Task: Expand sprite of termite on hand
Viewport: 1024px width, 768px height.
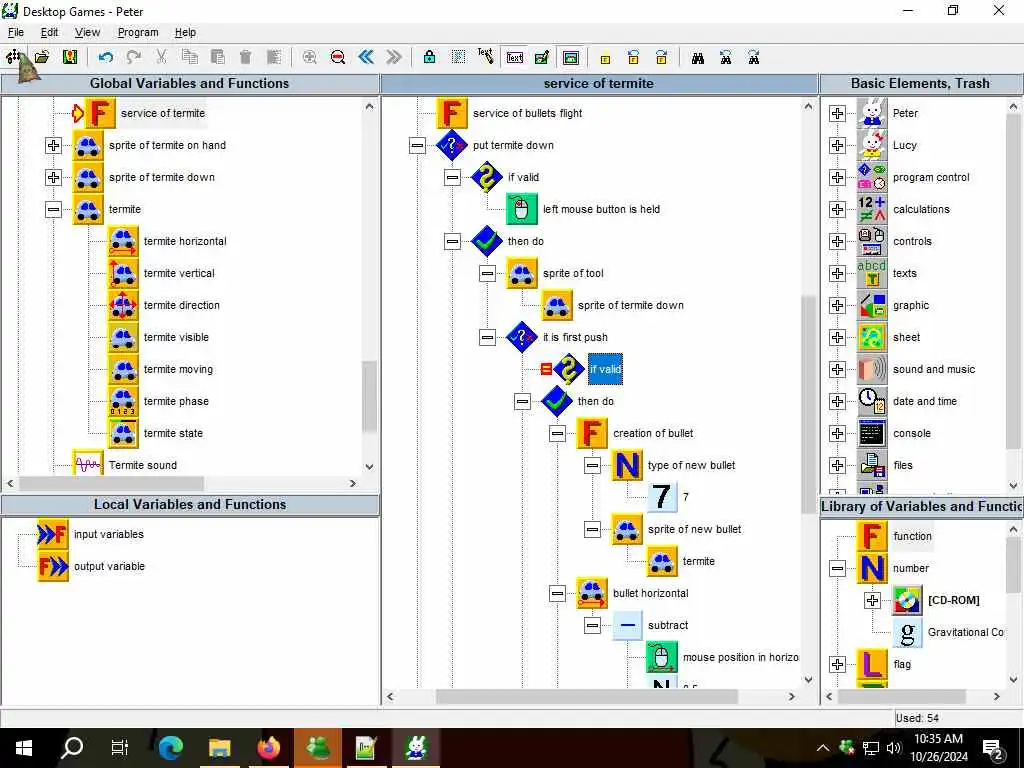Action: (54, 145)
